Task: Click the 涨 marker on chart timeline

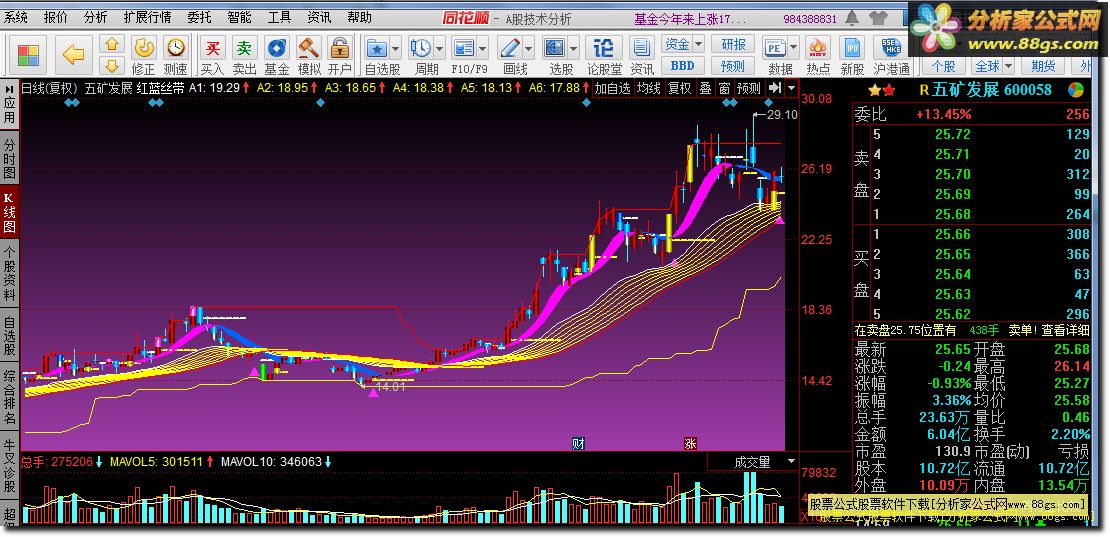Action: pos(690,444)
